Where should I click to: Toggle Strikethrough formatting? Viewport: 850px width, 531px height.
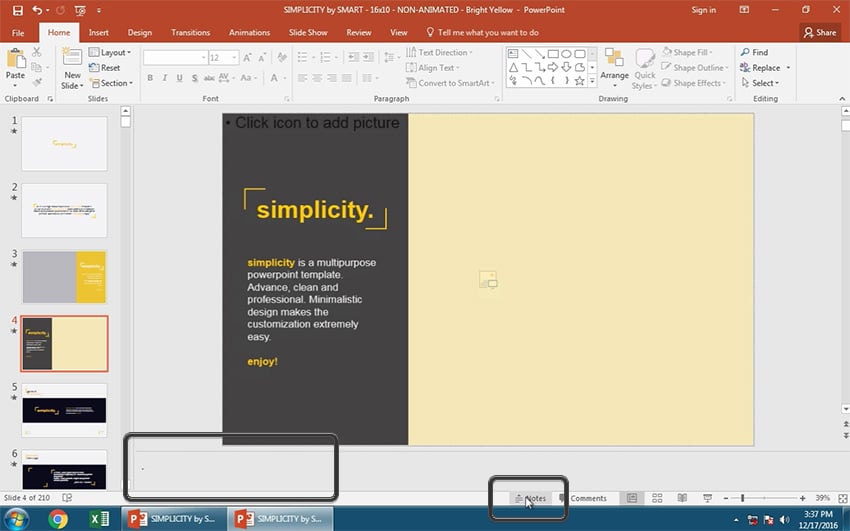click(209, 78)
